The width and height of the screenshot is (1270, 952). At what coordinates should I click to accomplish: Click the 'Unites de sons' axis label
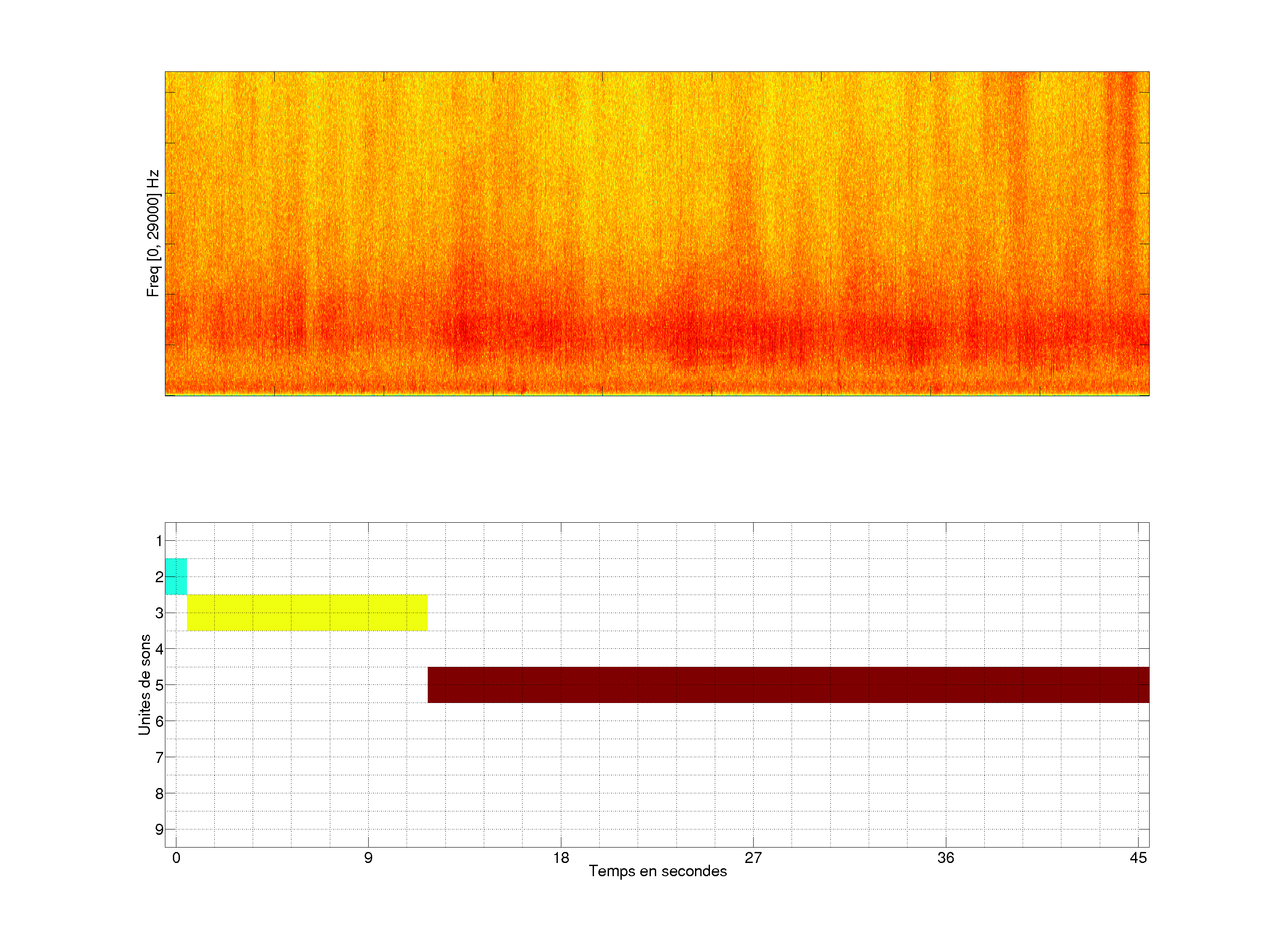(144, 684)
